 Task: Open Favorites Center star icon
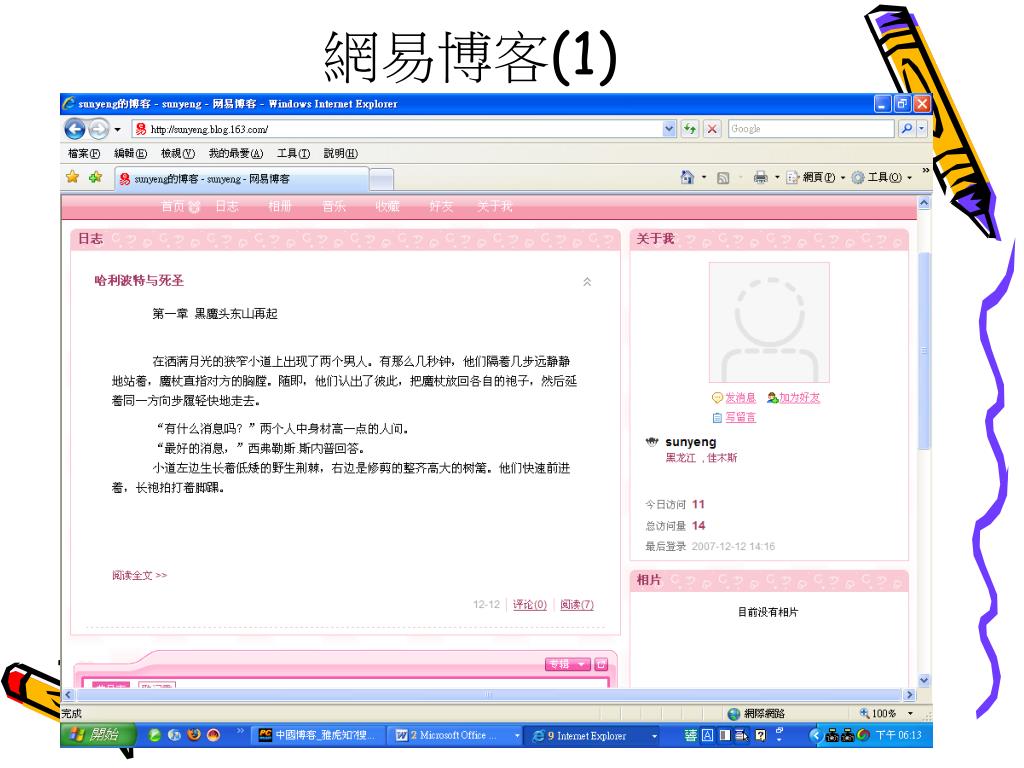tap(72, 177)
